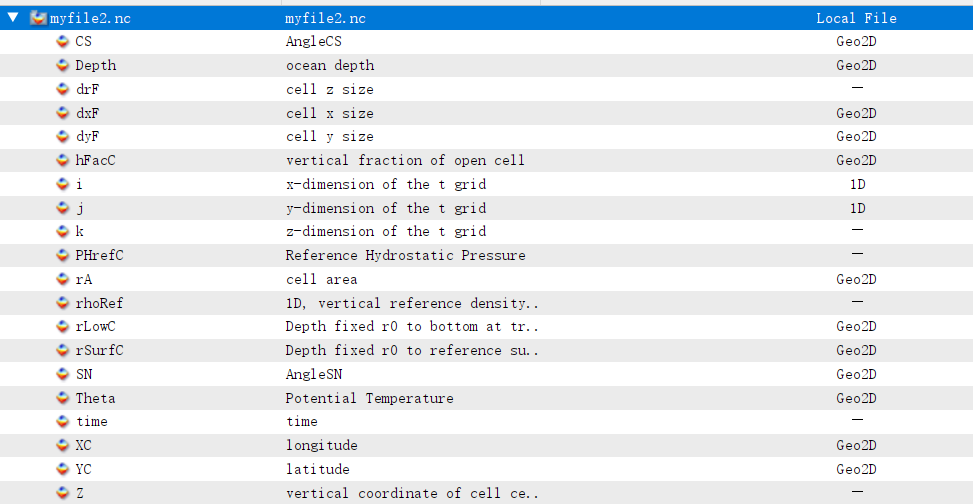Image resolution: width=973 pixels, height=504 pixels.
Task: Click the variable icon beside rhoRef
Action: click(x=63, y=303)
